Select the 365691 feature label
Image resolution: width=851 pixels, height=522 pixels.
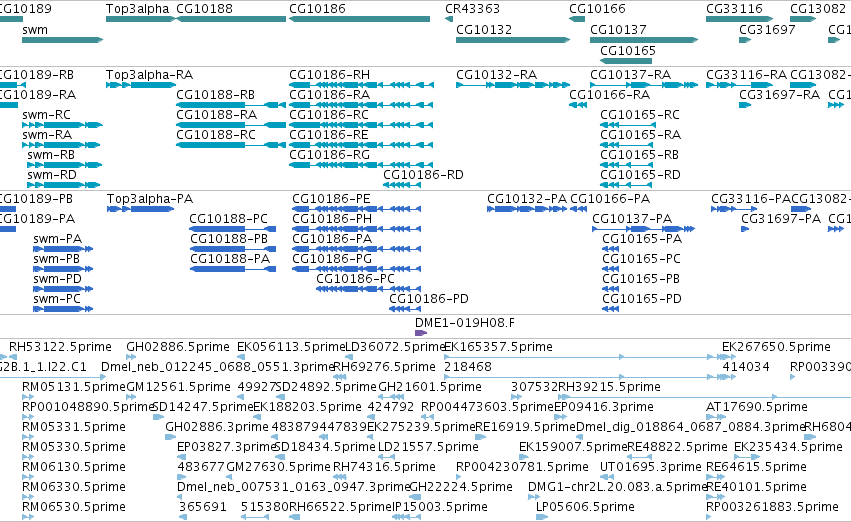pos(202,507)
